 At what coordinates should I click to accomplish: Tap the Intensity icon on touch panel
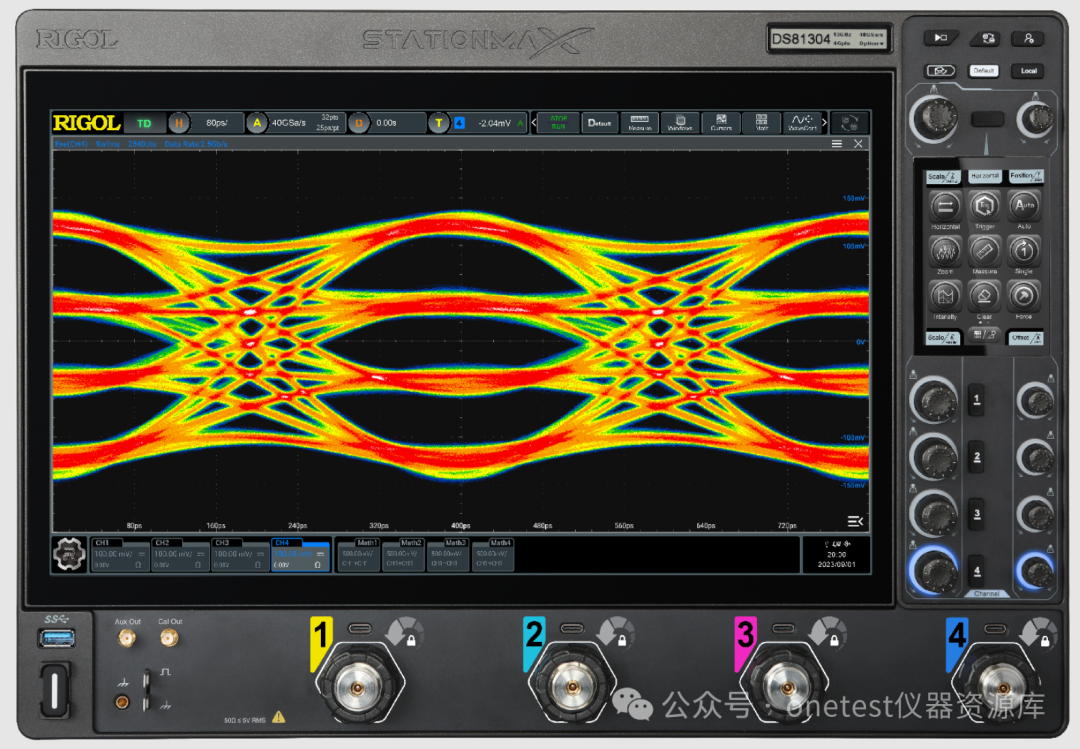pos(945,297)
